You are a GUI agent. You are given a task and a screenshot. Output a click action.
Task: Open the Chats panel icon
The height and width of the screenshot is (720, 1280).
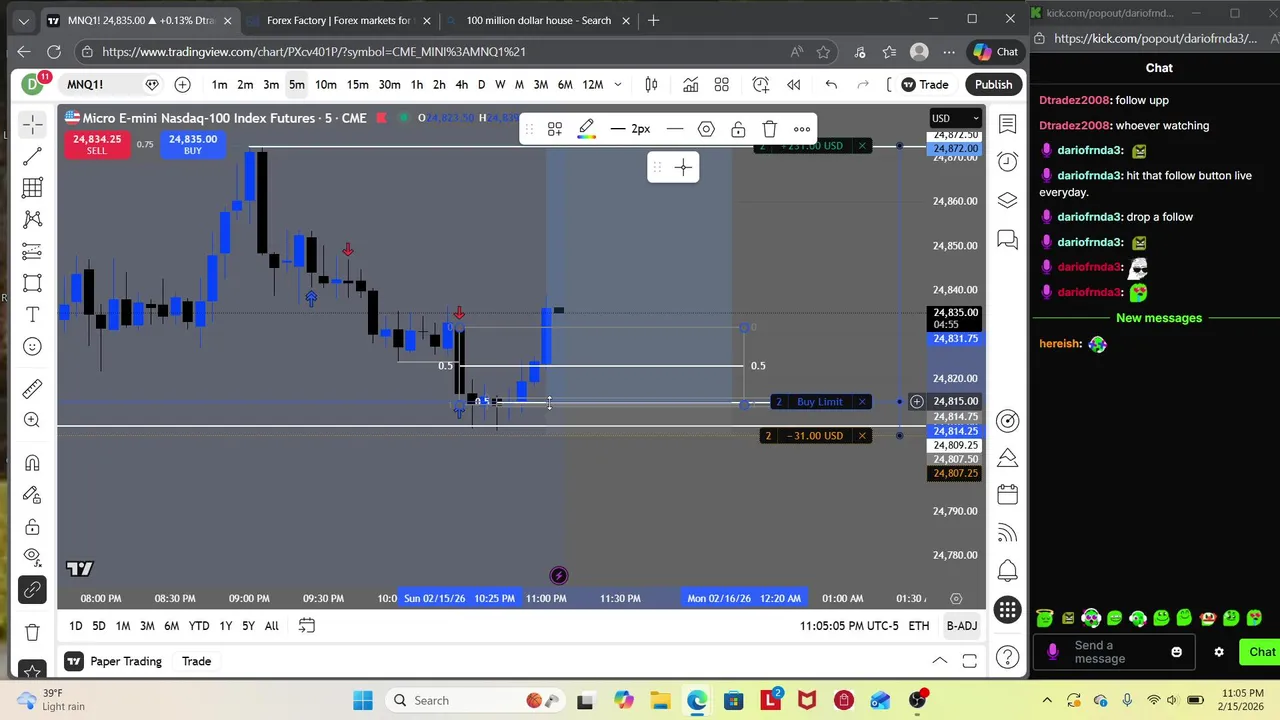(1007, 240)
